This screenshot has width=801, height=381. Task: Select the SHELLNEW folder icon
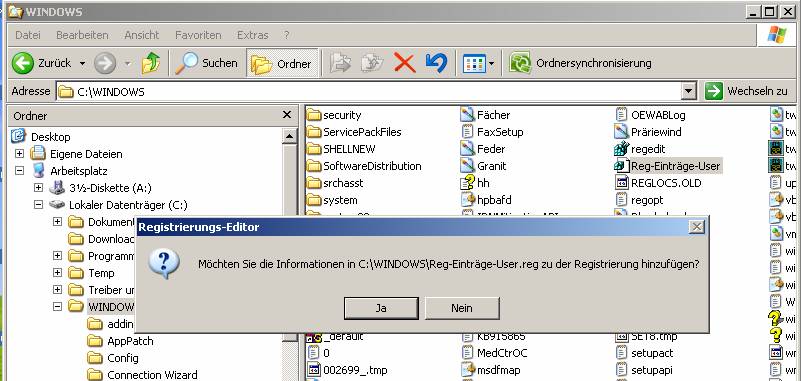point(313,149)
